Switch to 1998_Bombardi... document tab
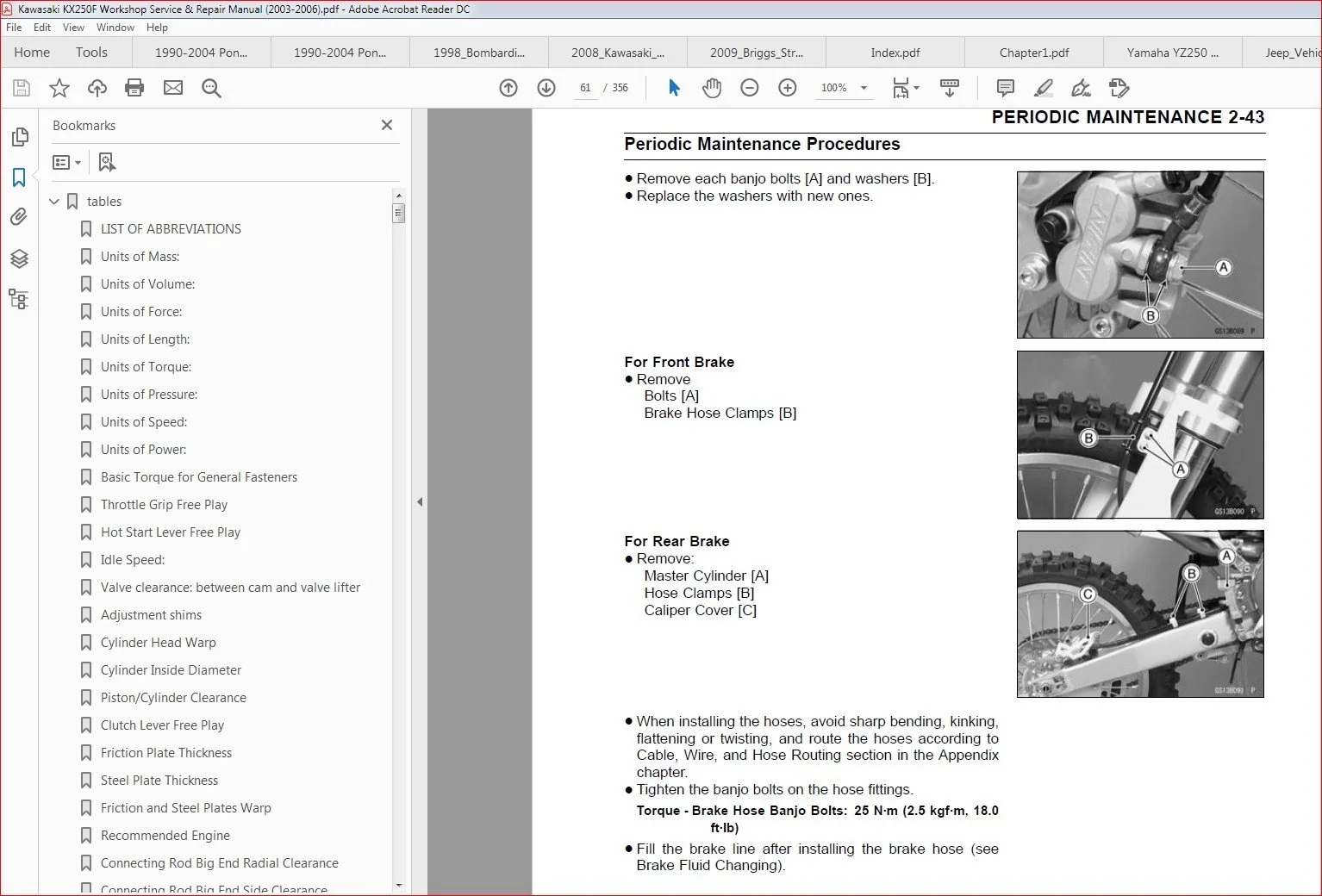1322x896 pixels. click(x=479, y=53)
